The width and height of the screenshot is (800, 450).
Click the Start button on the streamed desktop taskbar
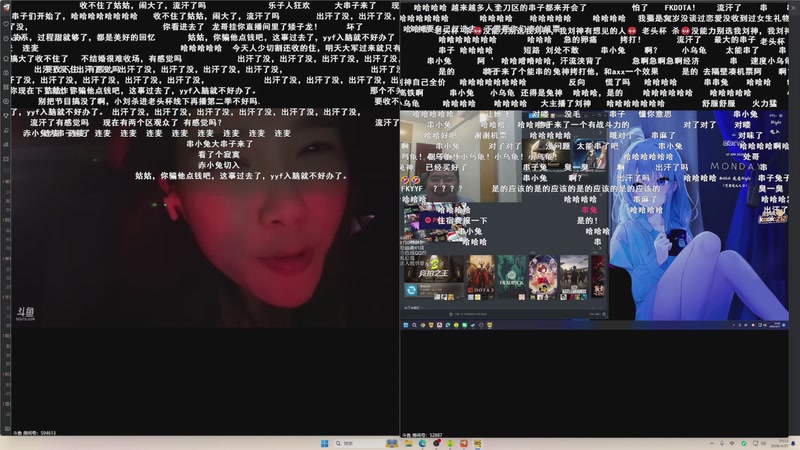coord(406,325)
